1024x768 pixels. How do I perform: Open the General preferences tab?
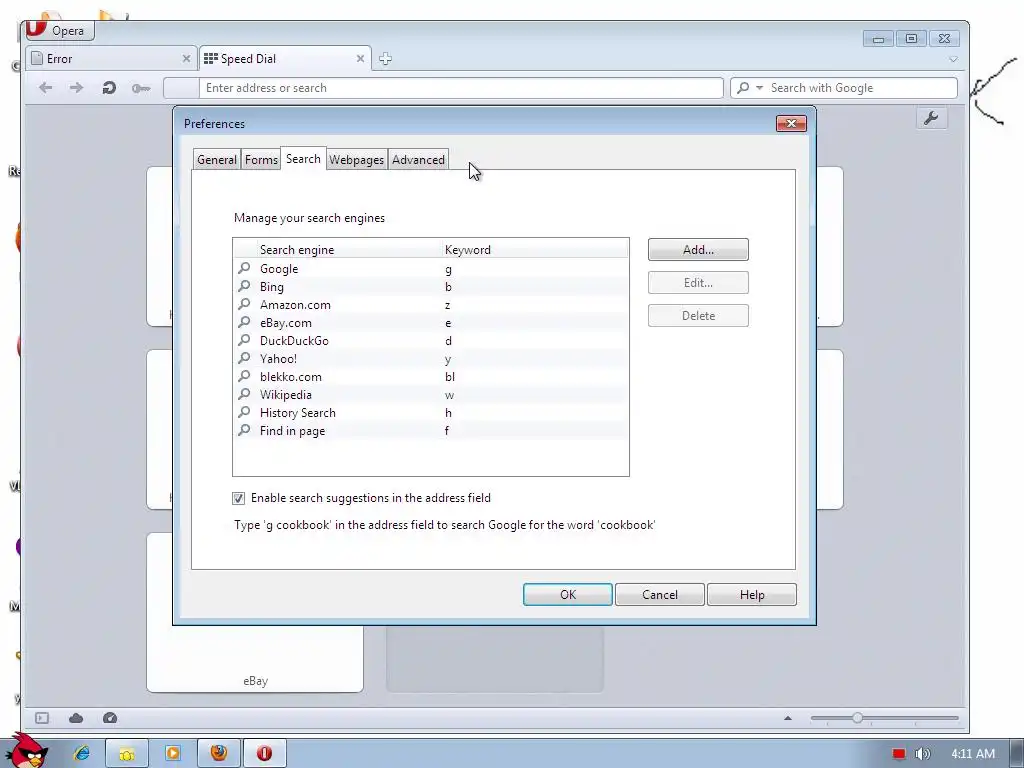click(217, 159)
